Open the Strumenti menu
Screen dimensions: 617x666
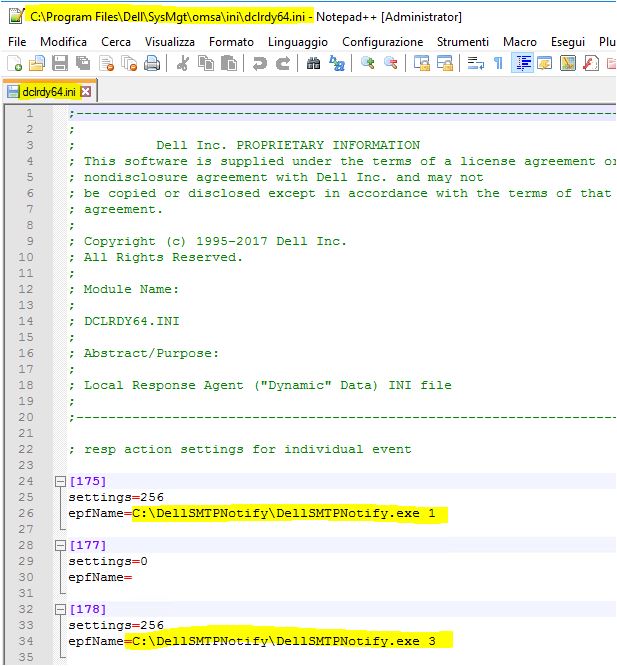pos(463,42)
